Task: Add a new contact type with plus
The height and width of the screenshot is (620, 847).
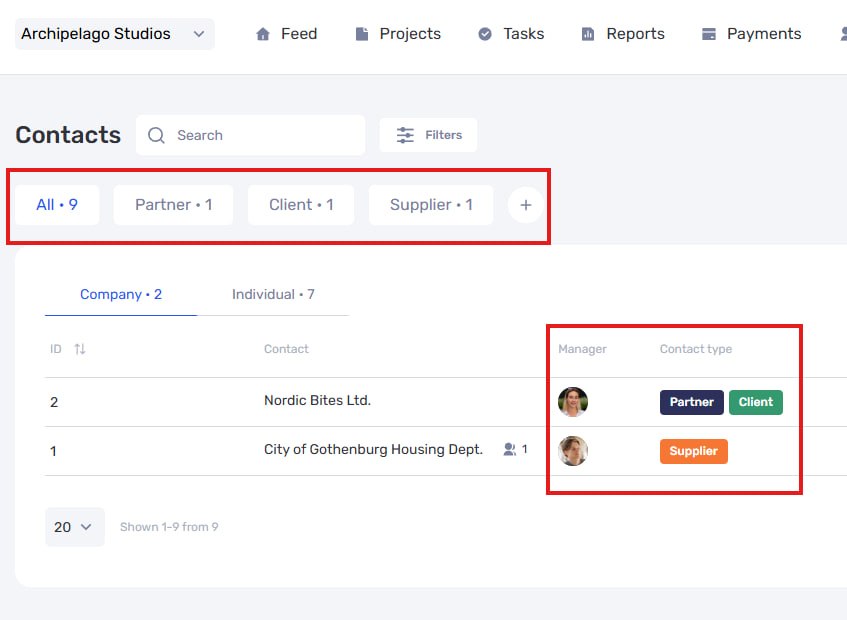Action: [526, 205]
